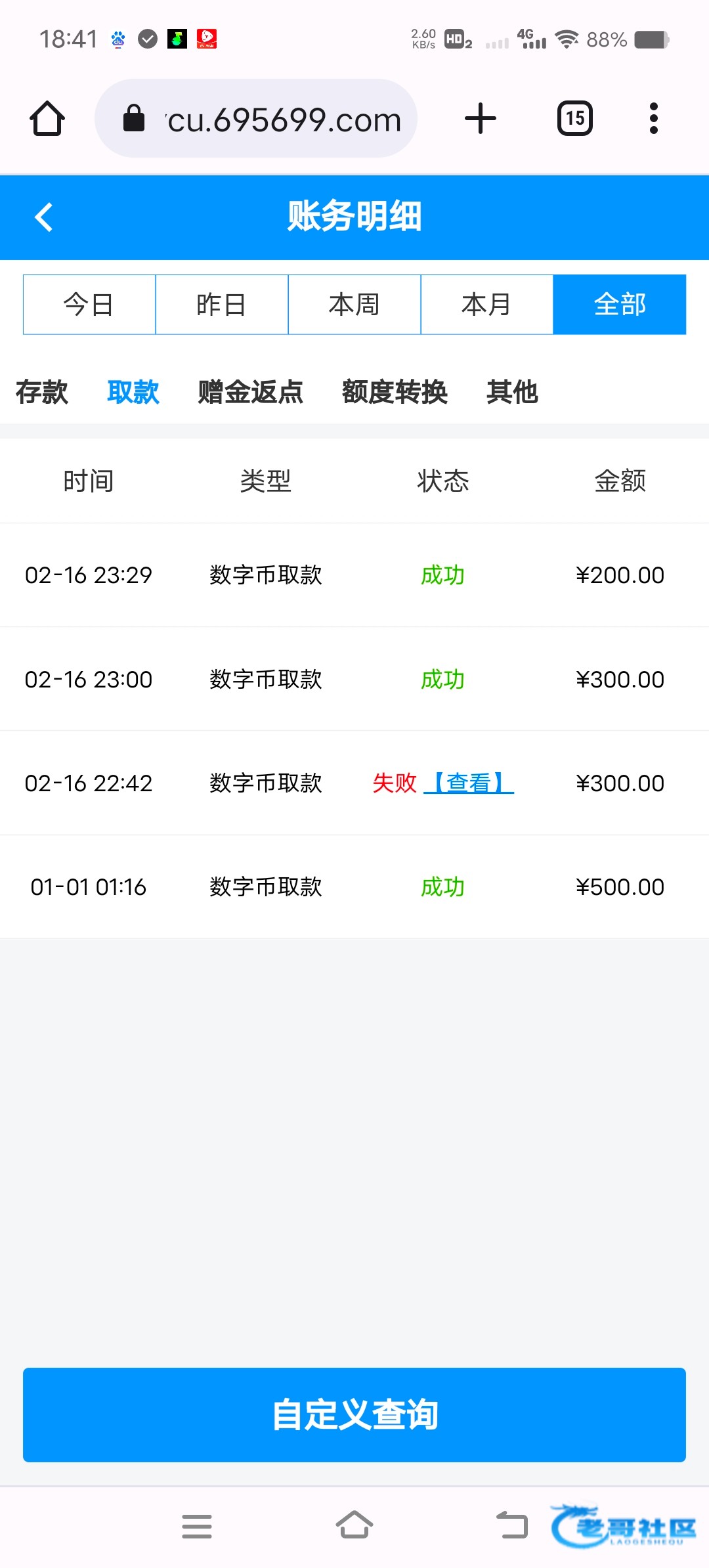This screenshot has height=1568, width=709.
Task: Select the 昨日 date filter
Action: [x=222, y=305]
